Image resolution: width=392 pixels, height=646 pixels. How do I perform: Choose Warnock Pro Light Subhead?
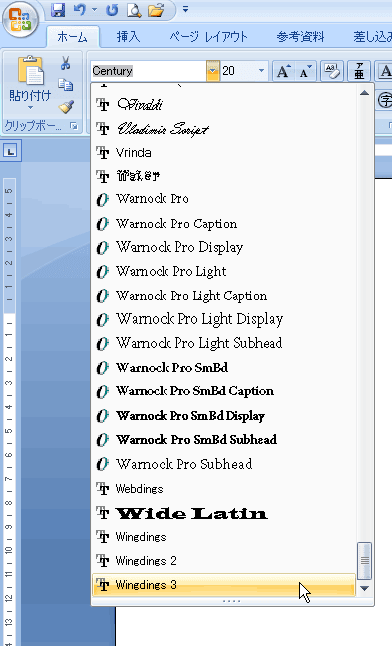224,344
